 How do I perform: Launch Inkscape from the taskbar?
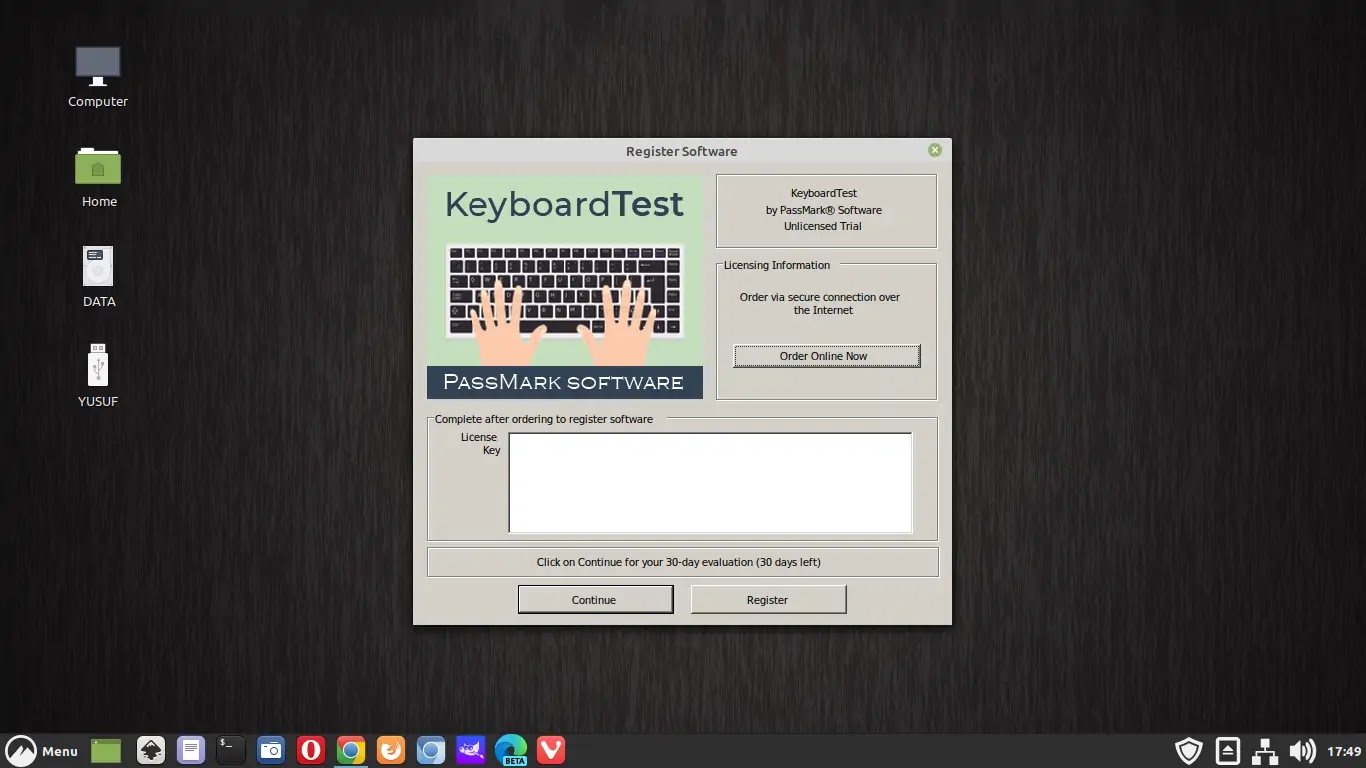pos(151,751)
